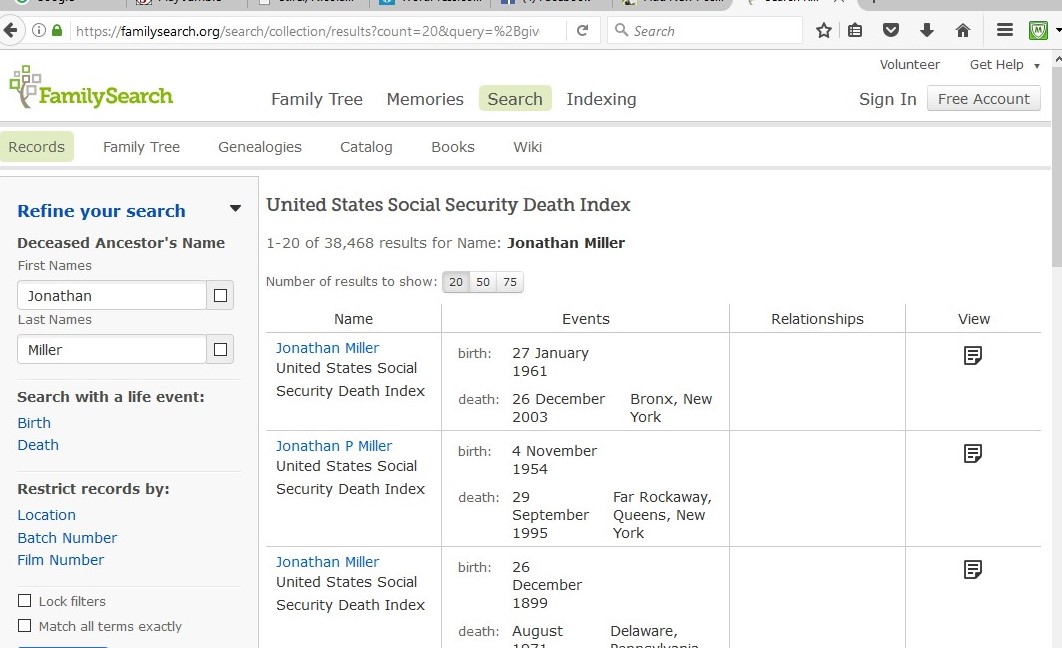1062x648 pixels.
Task: Show 75 results per page
Action: pos(510,282)
